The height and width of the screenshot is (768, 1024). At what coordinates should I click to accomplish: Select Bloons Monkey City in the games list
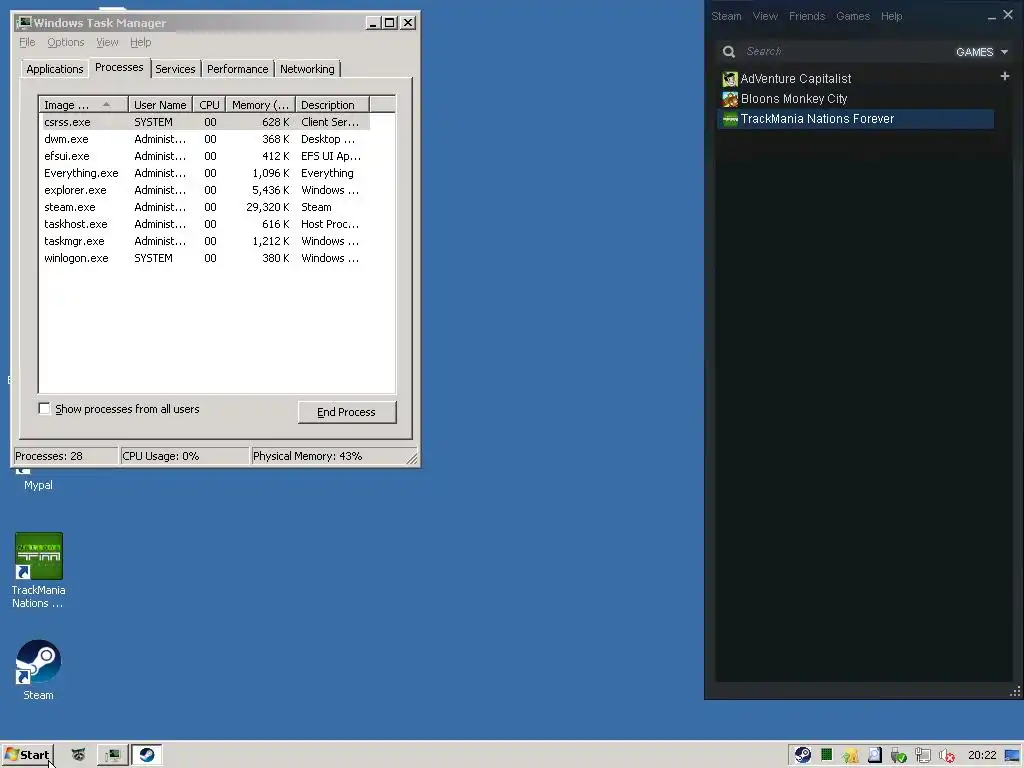(856, 99)
